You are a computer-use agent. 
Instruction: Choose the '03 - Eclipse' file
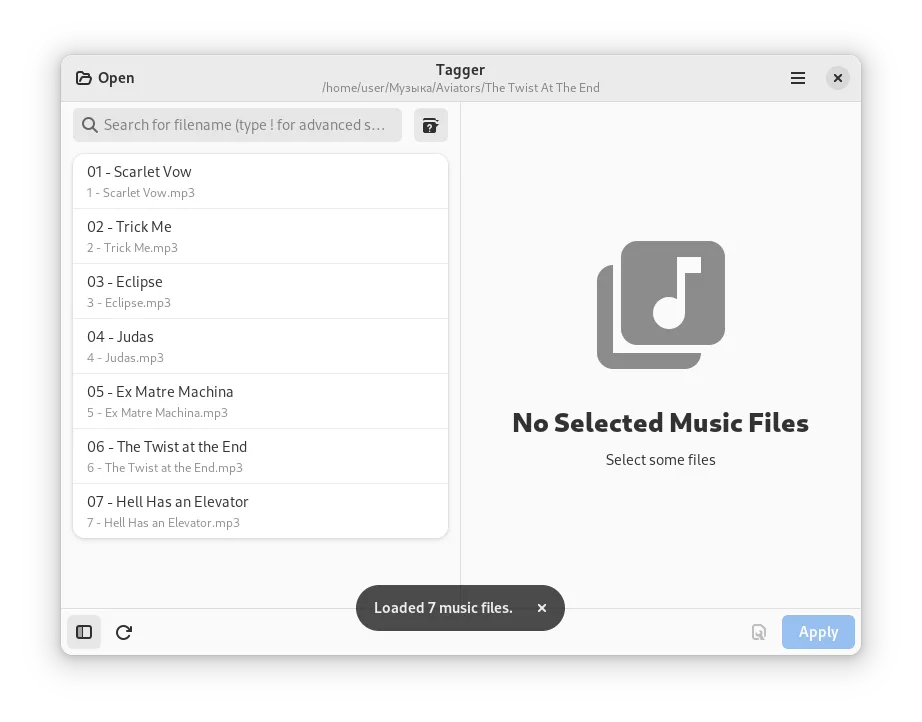[260, 291]
